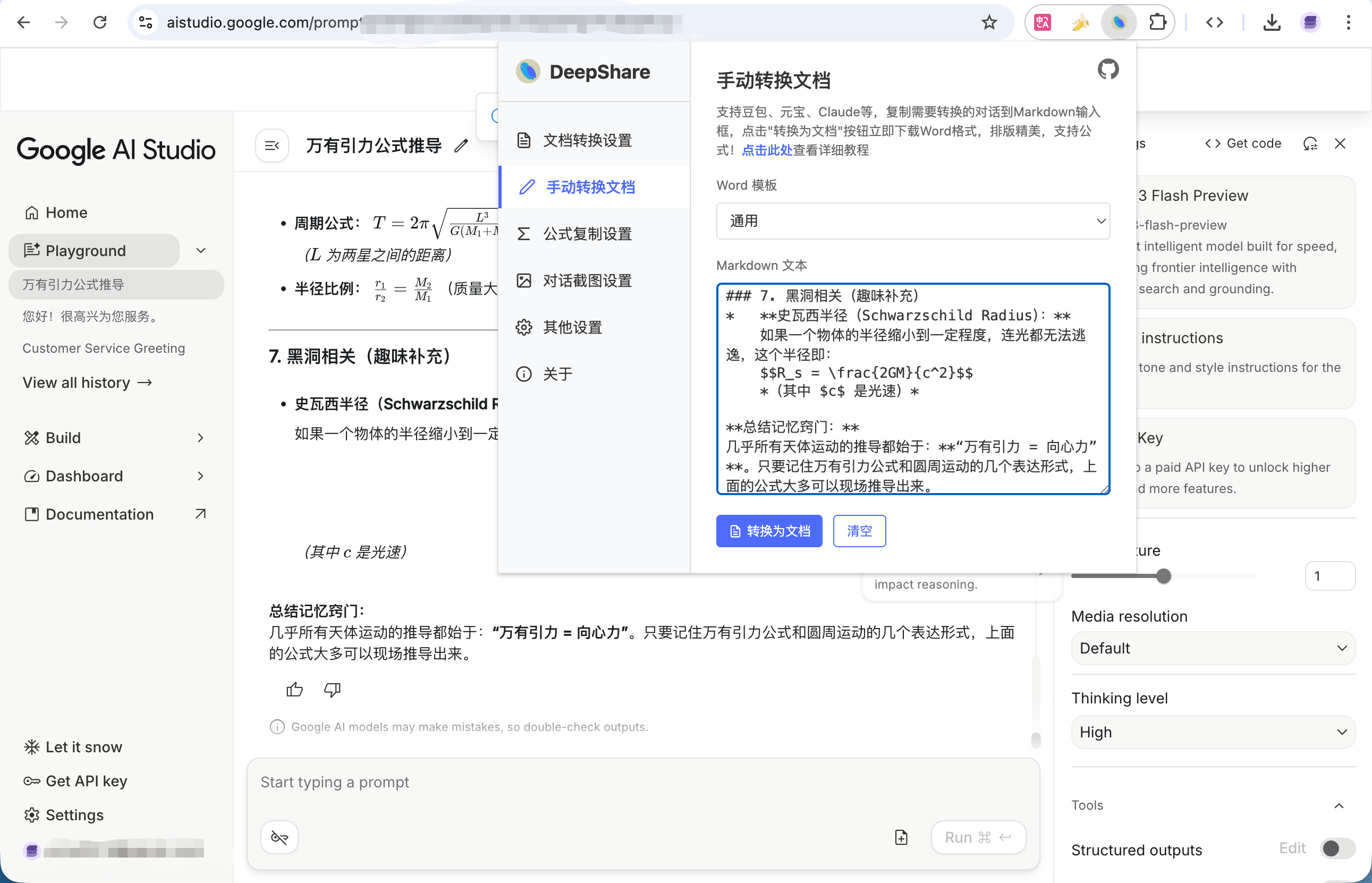This screenshot has width=1372, height=883.
Task: Click the thumbs up feedback icon
Action: (295, 689)
